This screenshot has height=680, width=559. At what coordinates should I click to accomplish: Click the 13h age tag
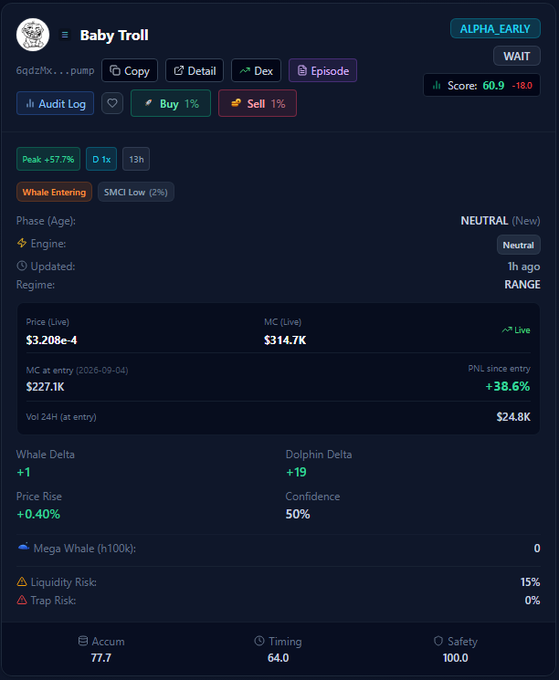136,159
